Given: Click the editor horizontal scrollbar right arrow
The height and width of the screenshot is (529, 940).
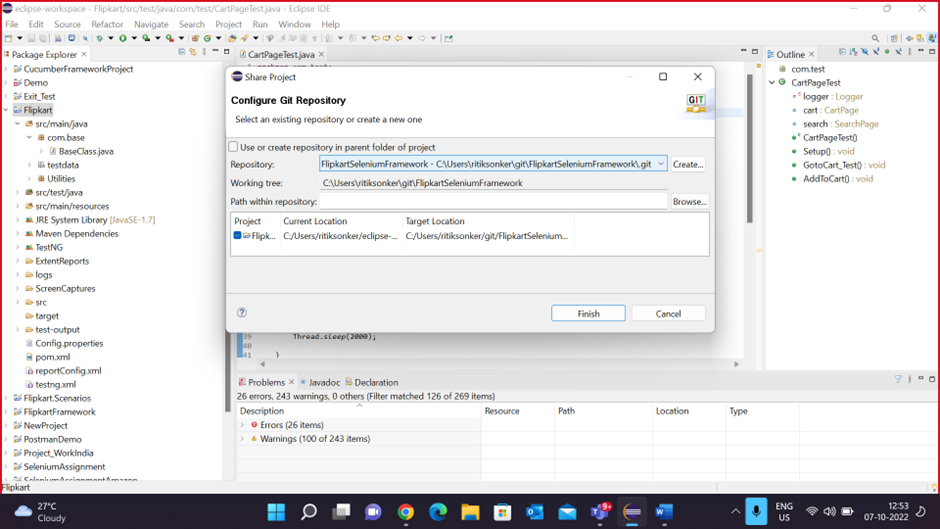Looking at the screenshot, I should (x=736, y=364).
